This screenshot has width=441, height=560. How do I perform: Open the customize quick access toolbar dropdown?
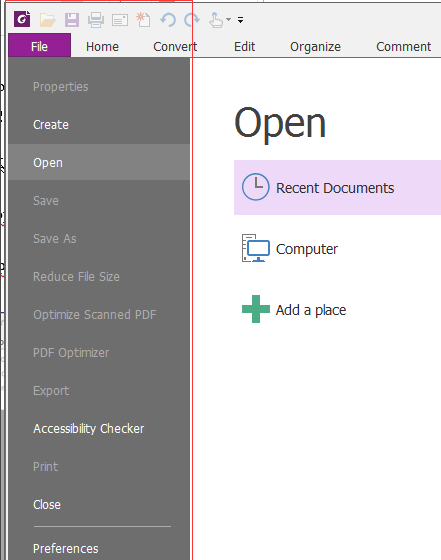click(241, 20)
